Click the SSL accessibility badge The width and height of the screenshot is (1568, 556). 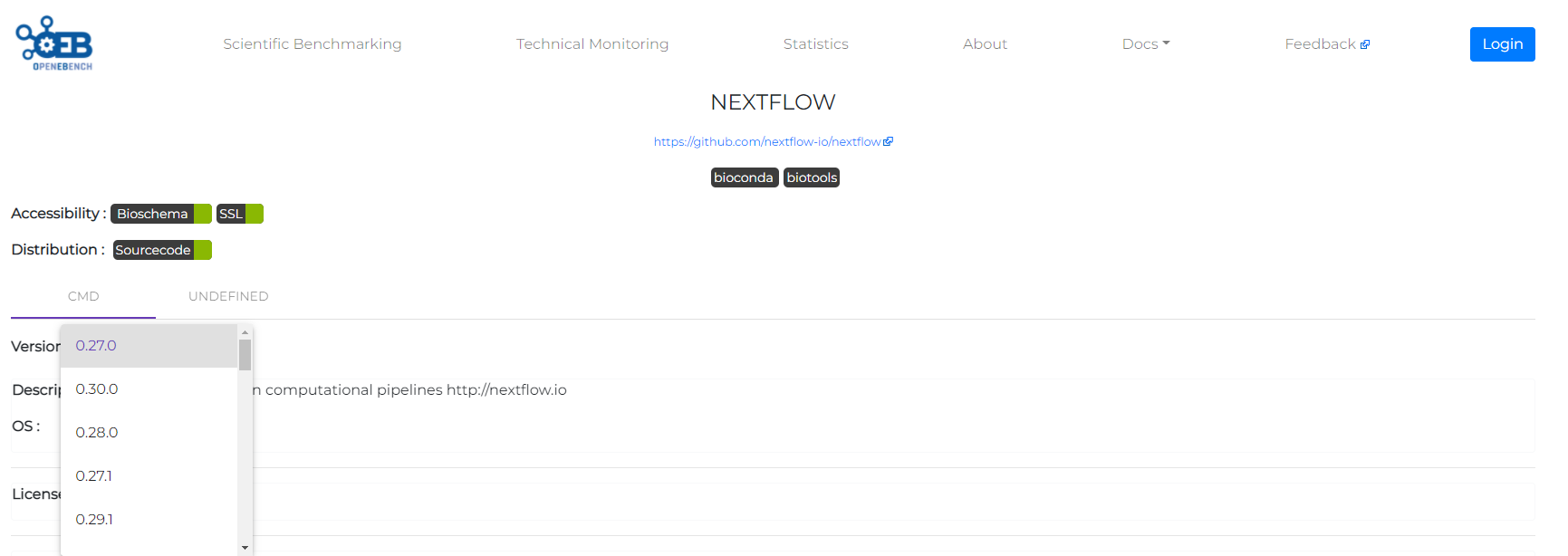240,214
